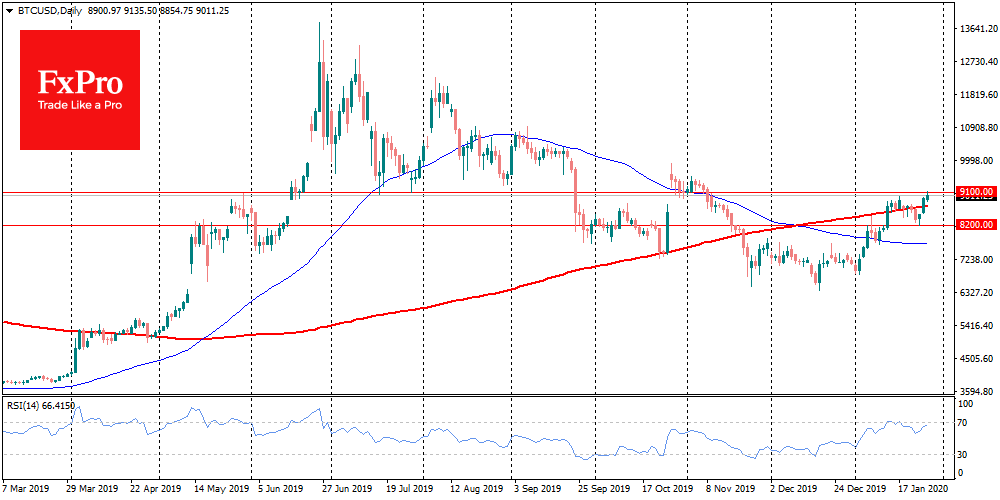Click the RSI 30 level label
Image resolution: width=1000 pixels, height=500 pixels.
(961, 455)
